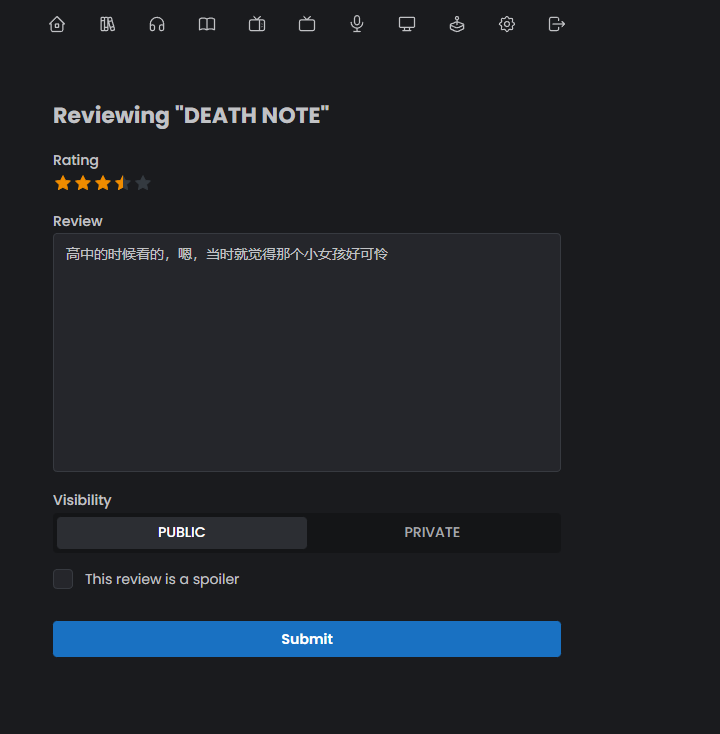720x734 pixels.
Task: Go to the Home icon
Action: tap(57, 24)
